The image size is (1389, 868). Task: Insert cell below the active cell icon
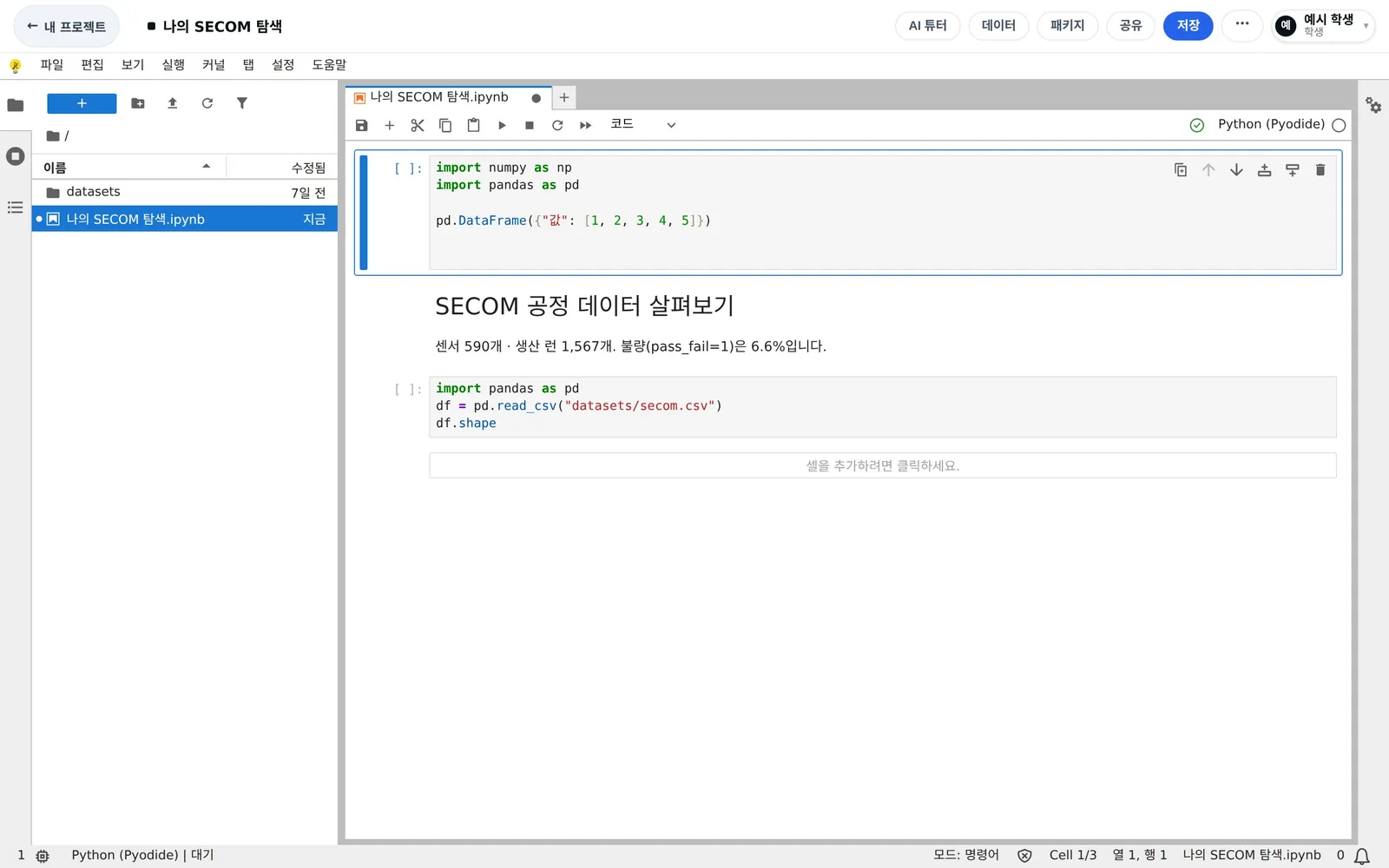tap(1293, 170)
